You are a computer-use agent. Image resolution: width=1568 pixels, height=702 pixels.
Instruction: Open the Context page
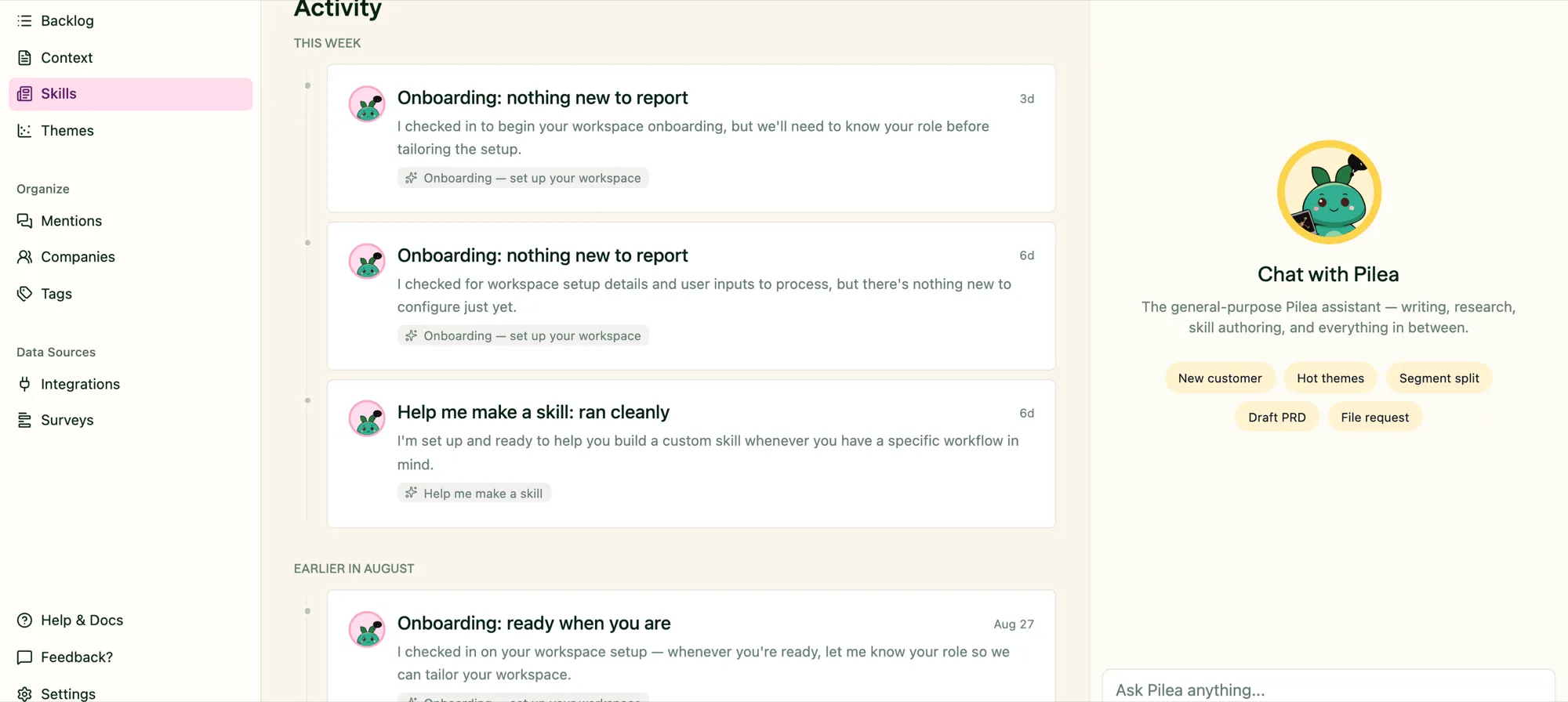(130, 58)
